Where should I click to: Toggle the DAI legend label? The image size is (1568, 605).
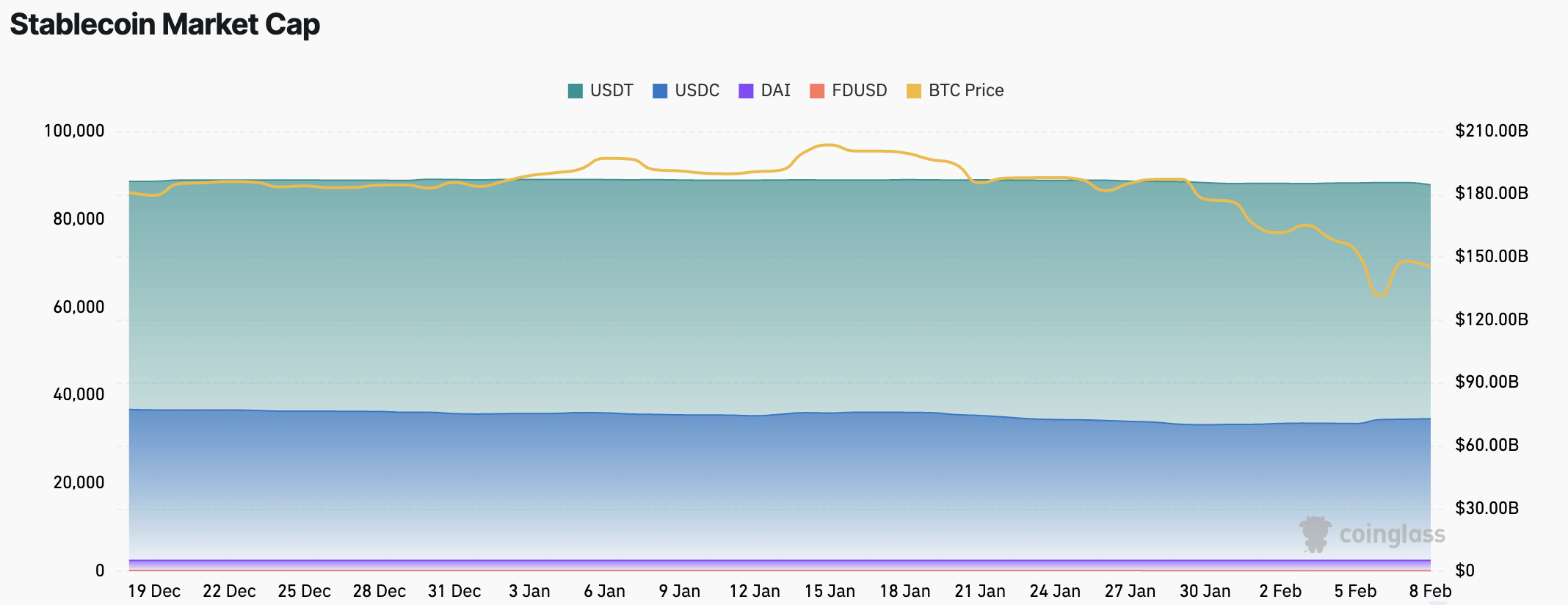775,91
